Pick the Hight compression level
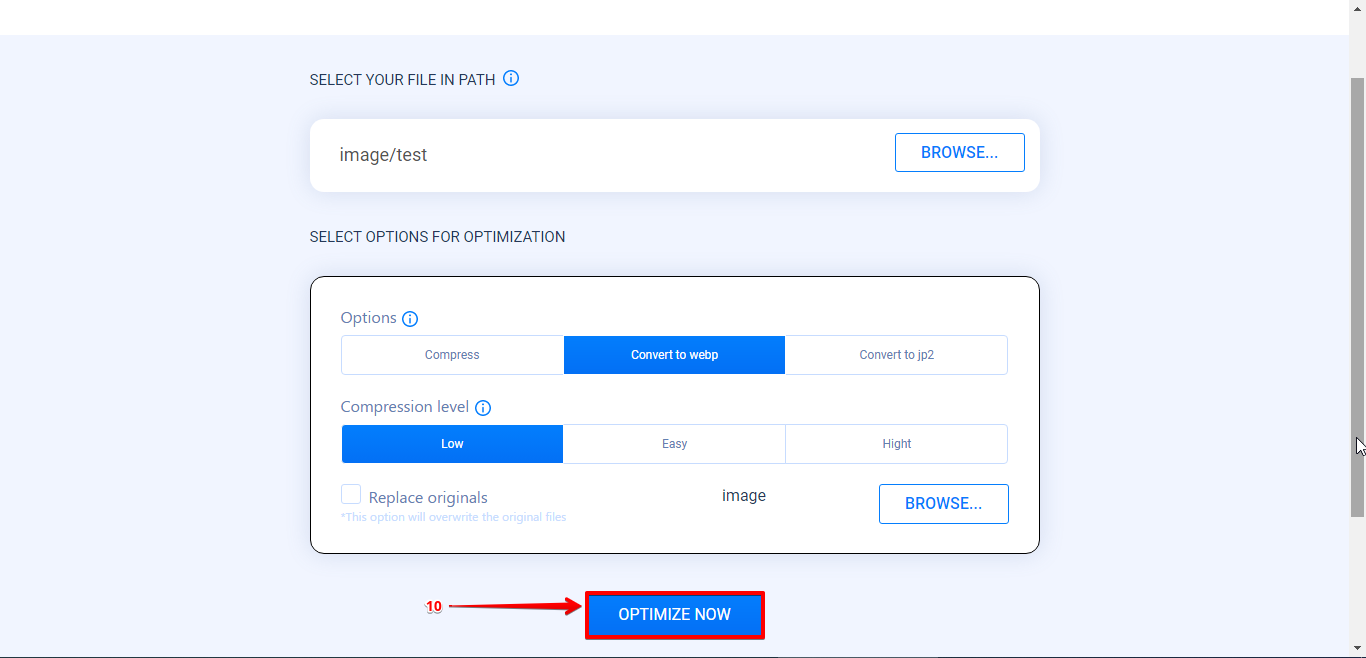This screenshot has height=658, width=1366. 896,444
